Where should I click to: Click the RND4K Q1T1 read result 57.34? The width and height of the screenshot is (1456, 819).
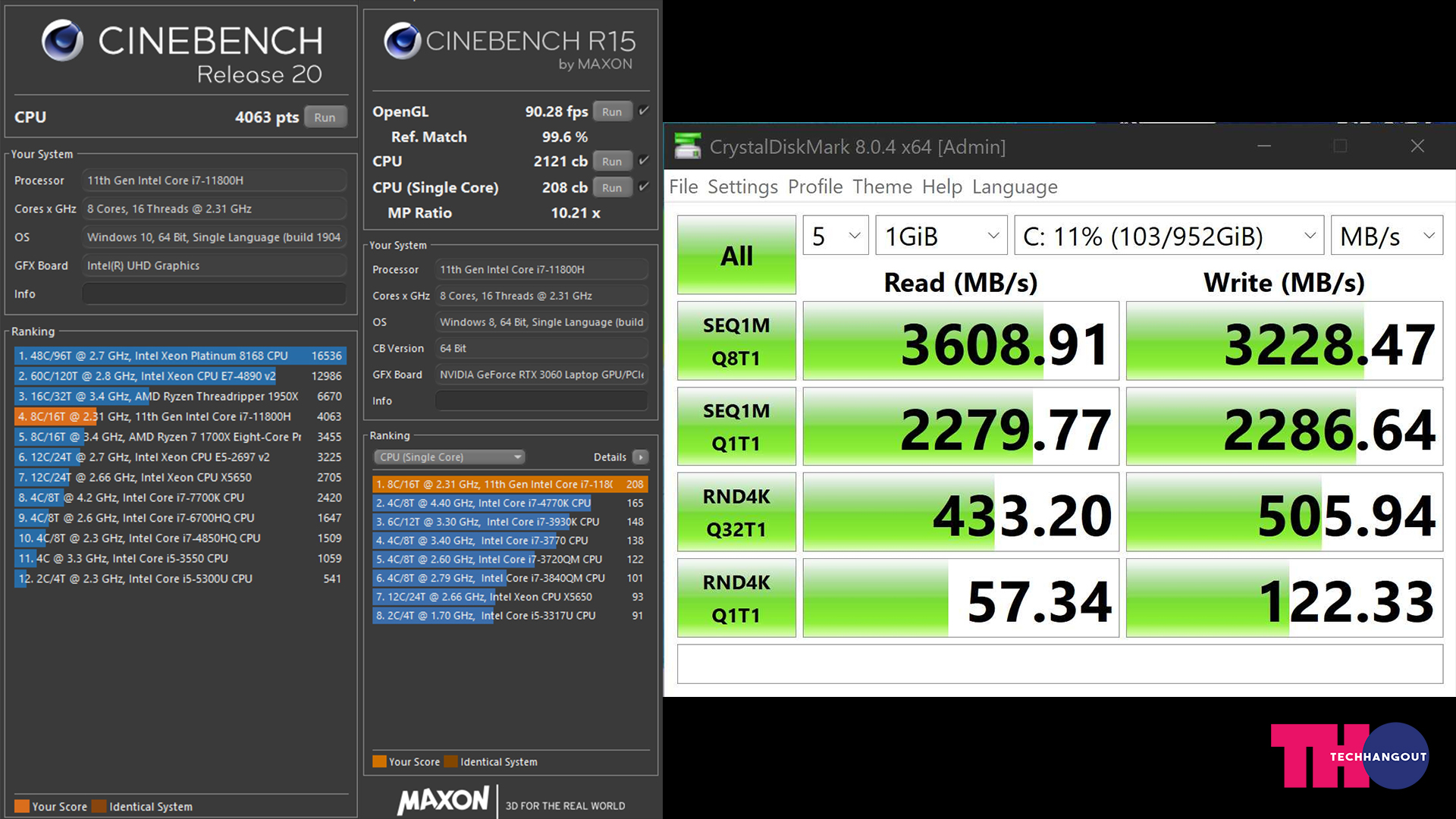[961, 598]
